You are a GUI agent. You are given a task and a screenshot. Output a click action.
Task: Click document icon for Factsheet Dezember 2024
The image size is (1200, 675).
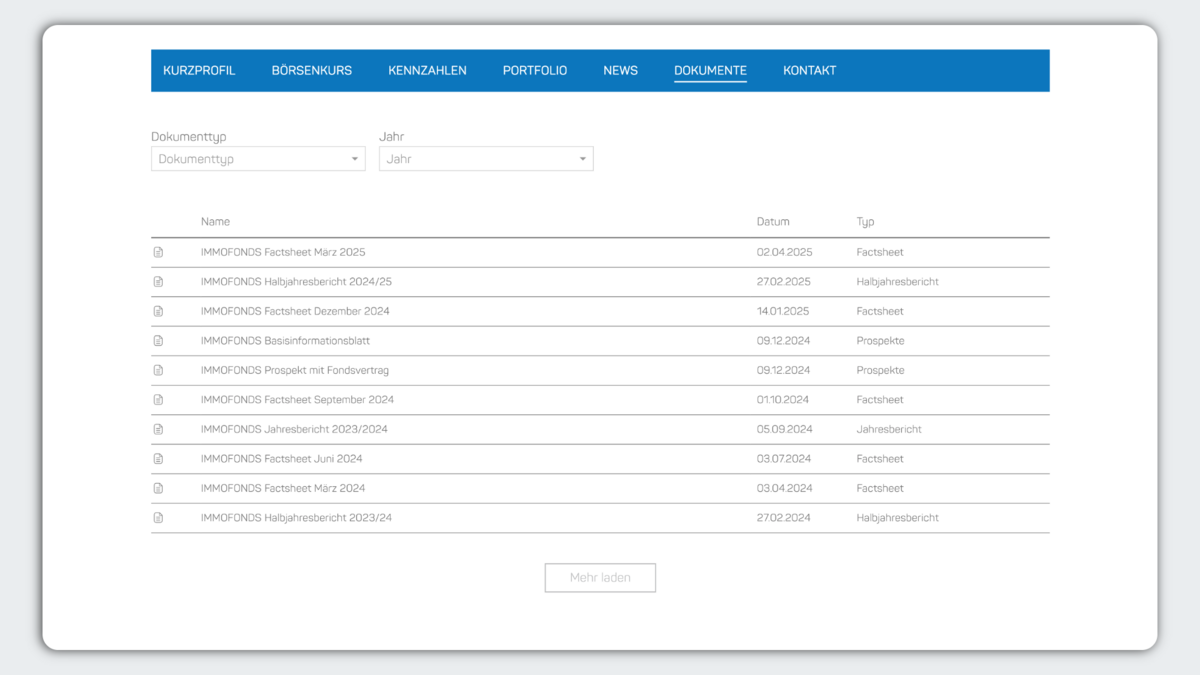[158, 312]
